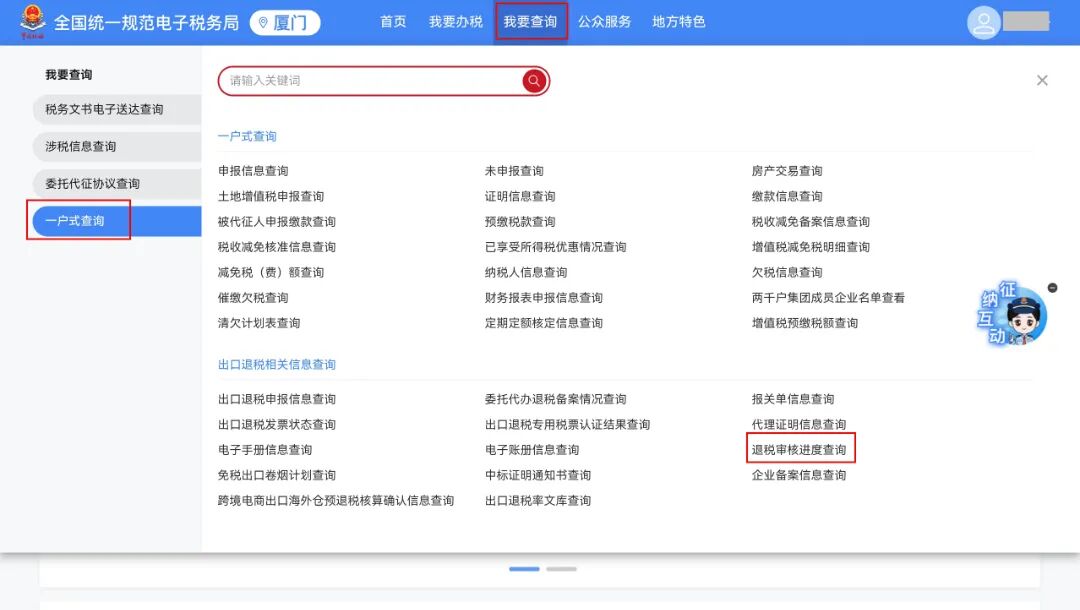Click the 请输入关键词 search field
This screenshot has height=610, width=1080.
pyautogui.click(x=350, y=80)
